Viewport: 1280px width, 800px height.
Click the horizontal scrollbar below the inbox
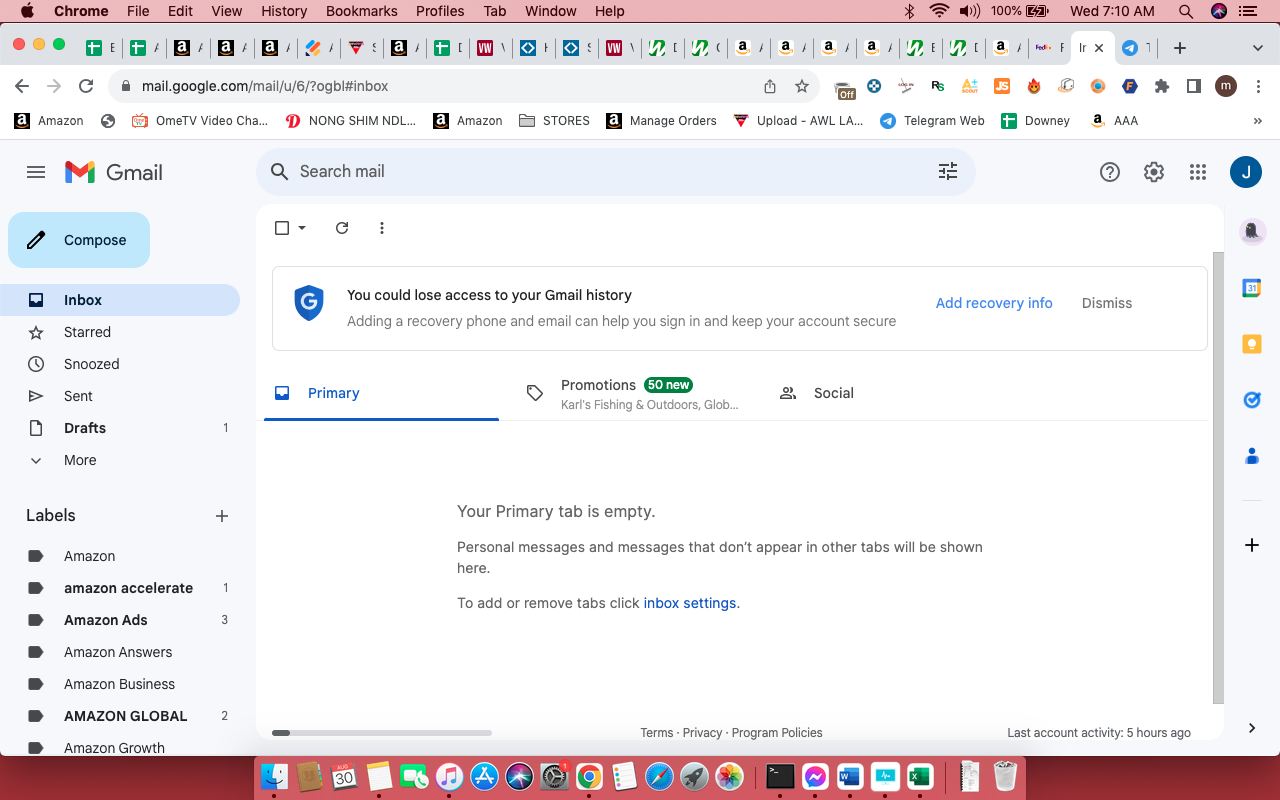click(x=381, y=733)
